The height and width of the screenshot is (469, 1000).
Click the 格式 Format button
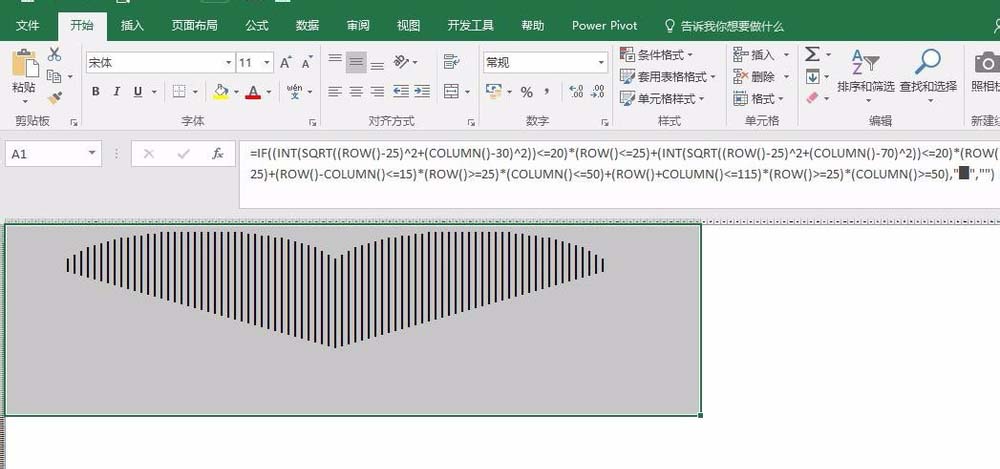(x=756, y=99)
